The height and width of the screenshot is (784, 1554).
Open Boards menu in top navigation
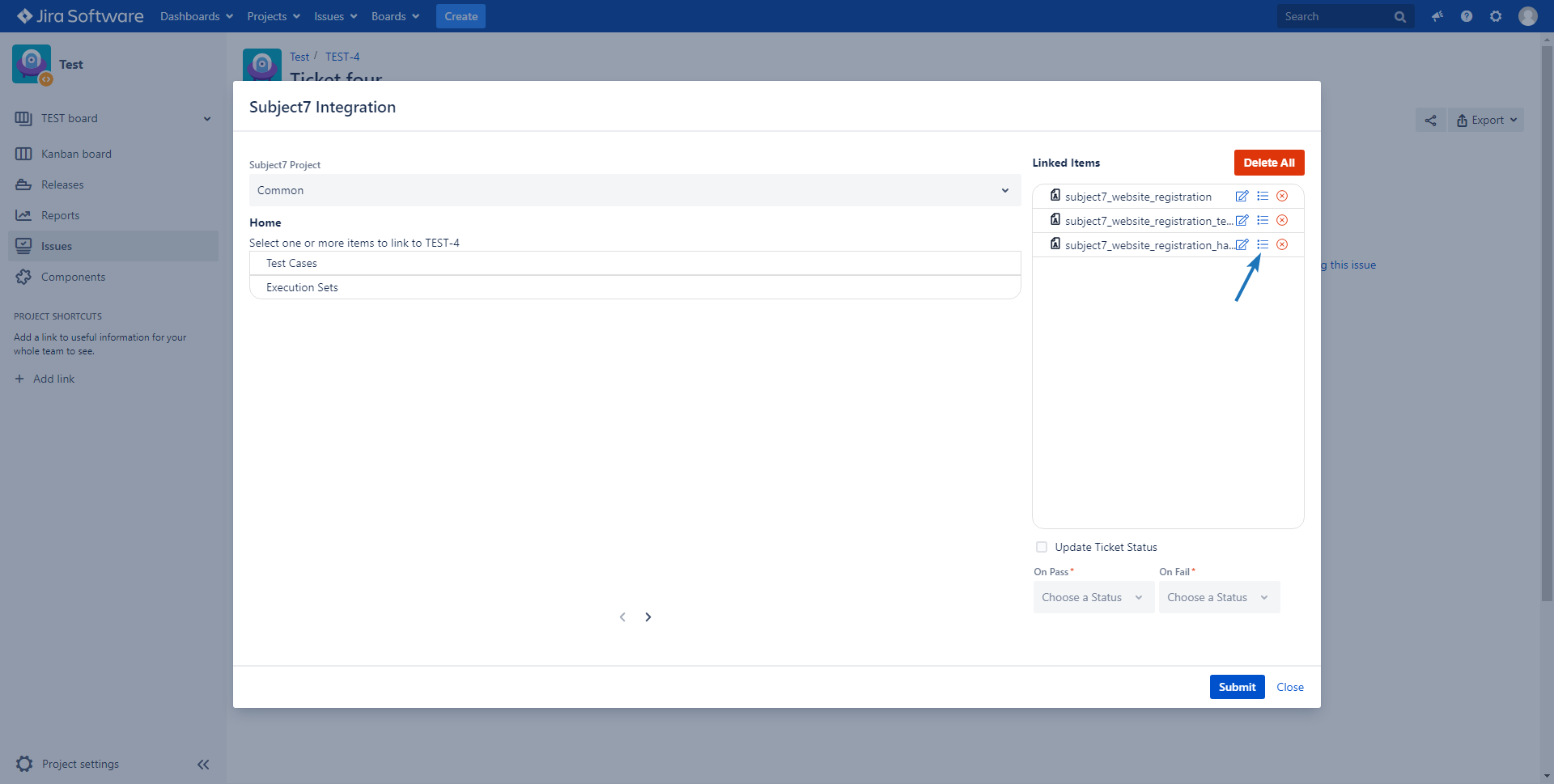click(395, 16)
